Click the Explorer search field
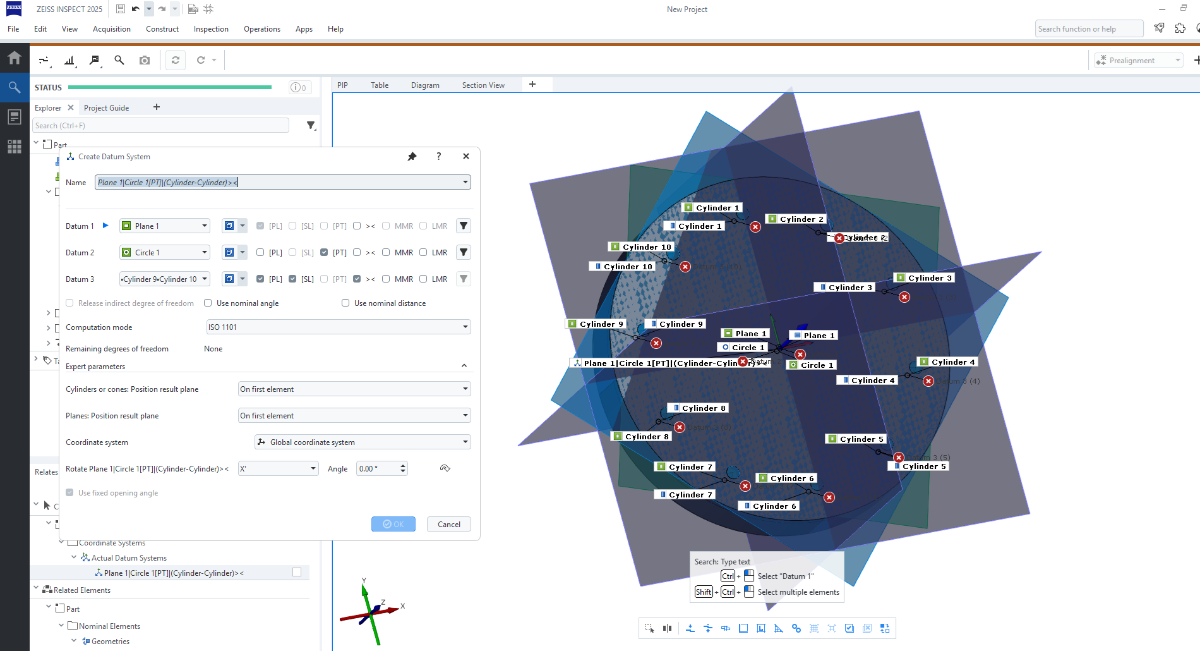Screen dimensions: 1200x651 click(160, 126)
